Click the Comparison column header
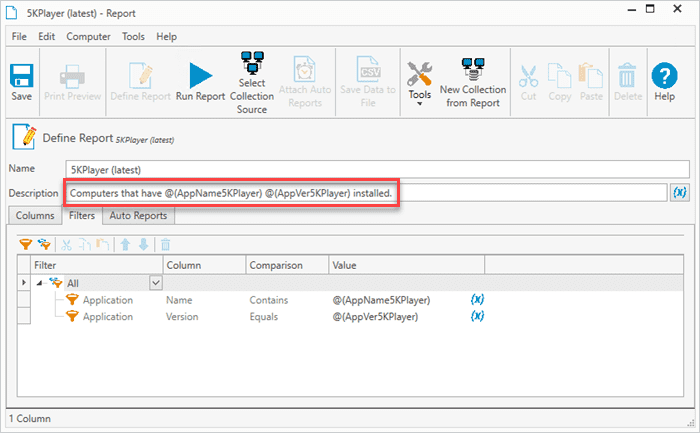 click(288, 265)
